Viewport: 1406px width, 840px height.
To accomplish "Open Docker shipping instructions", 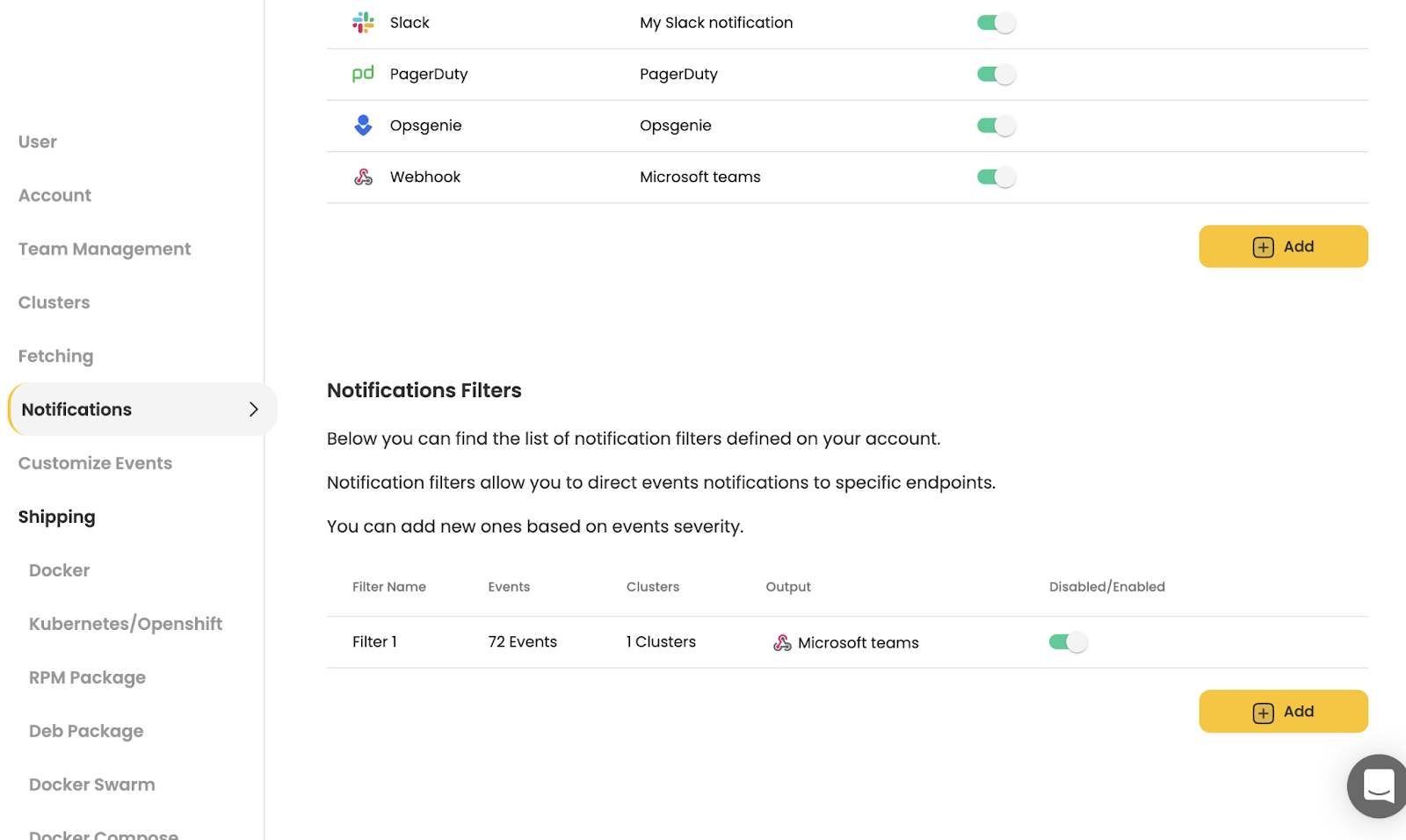I will click(59, 571).
